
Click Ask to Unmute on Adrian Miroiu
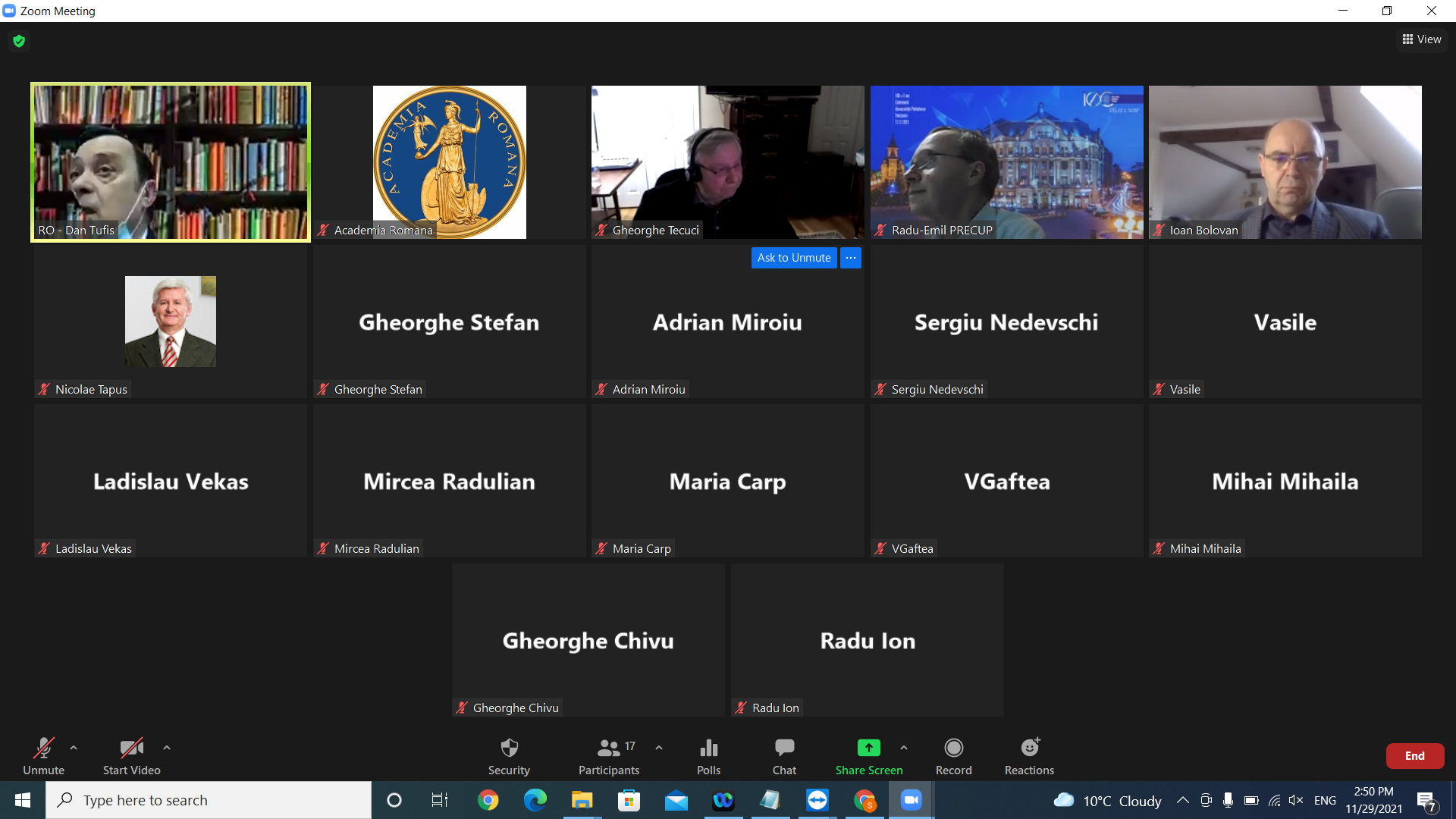pos(793,258)
